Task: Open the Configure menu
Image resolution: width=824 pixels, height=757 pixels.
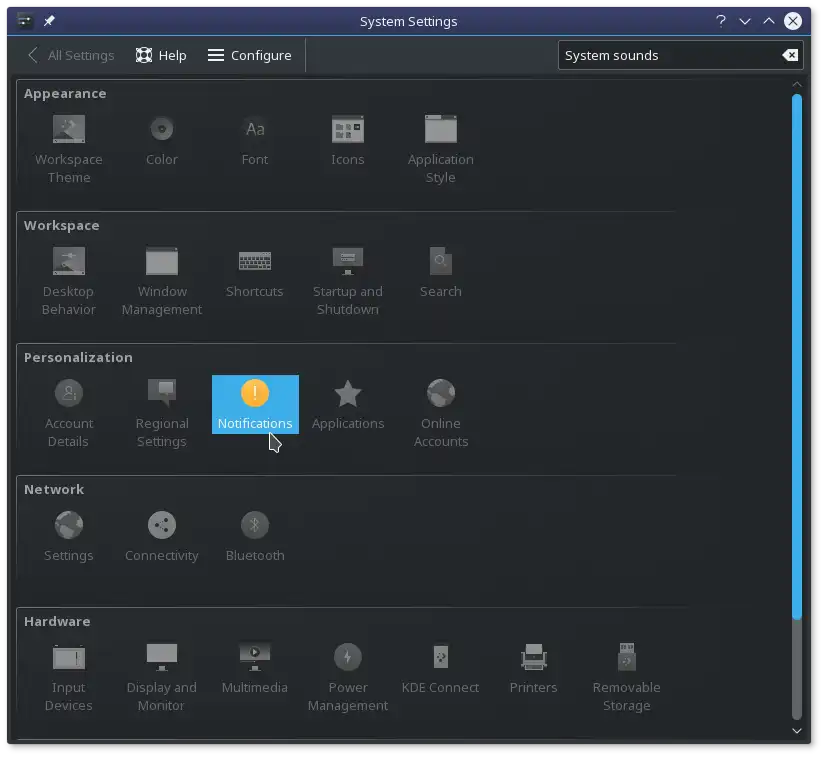Action: pyautogui.click(x=250, y=55)
